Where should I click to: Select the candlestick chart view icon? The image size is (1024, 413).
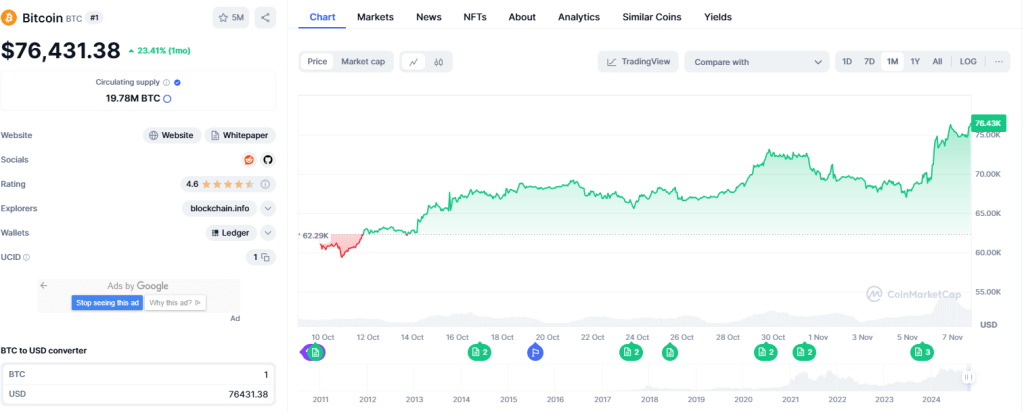pos(439,62)
